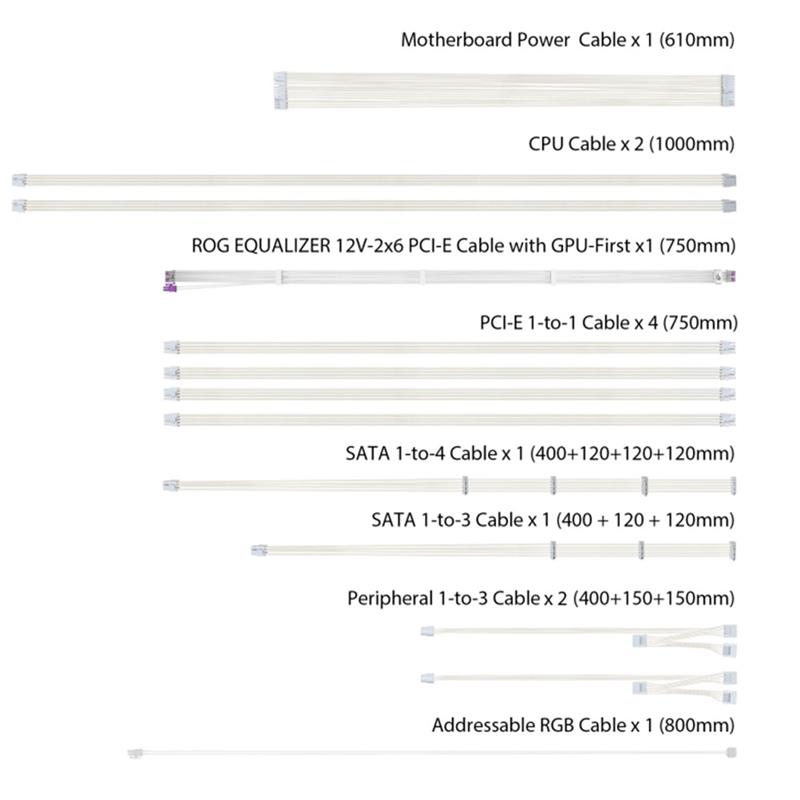
Task: Click the purple 12V-2x6 connector
Action: (x=170, y=288)
